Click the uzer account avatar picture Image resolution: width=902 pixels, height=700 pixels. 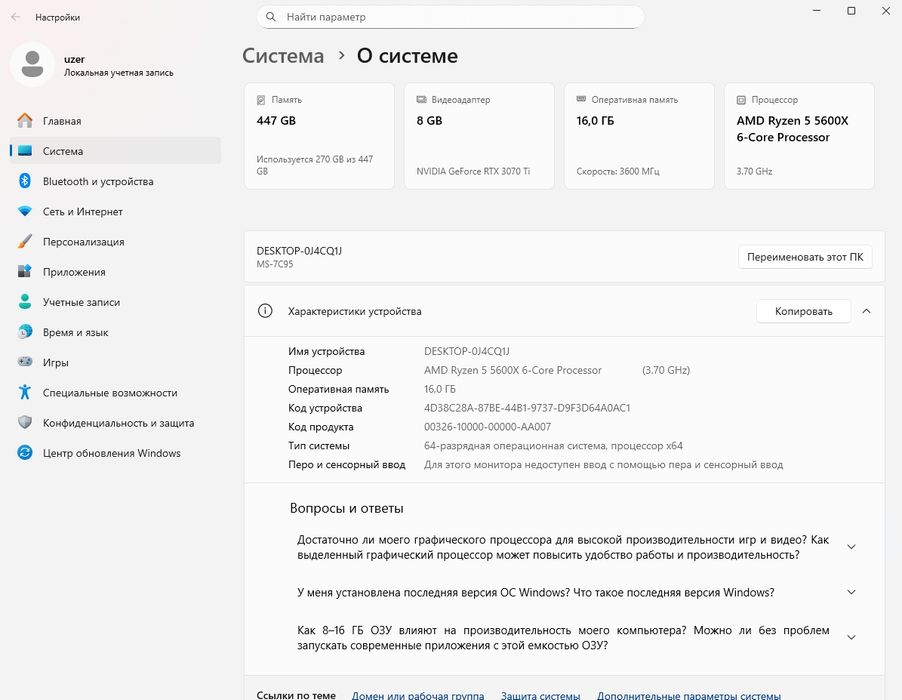(x=32, y=64)
